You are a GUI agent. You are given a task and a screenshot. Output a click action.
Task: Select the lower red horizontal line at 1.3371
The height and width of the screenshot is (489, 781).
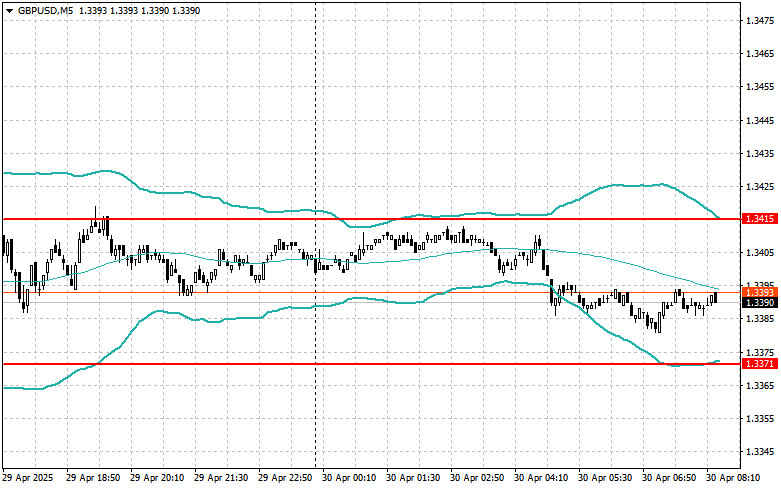pyautogui.click(x=371, y=364)
